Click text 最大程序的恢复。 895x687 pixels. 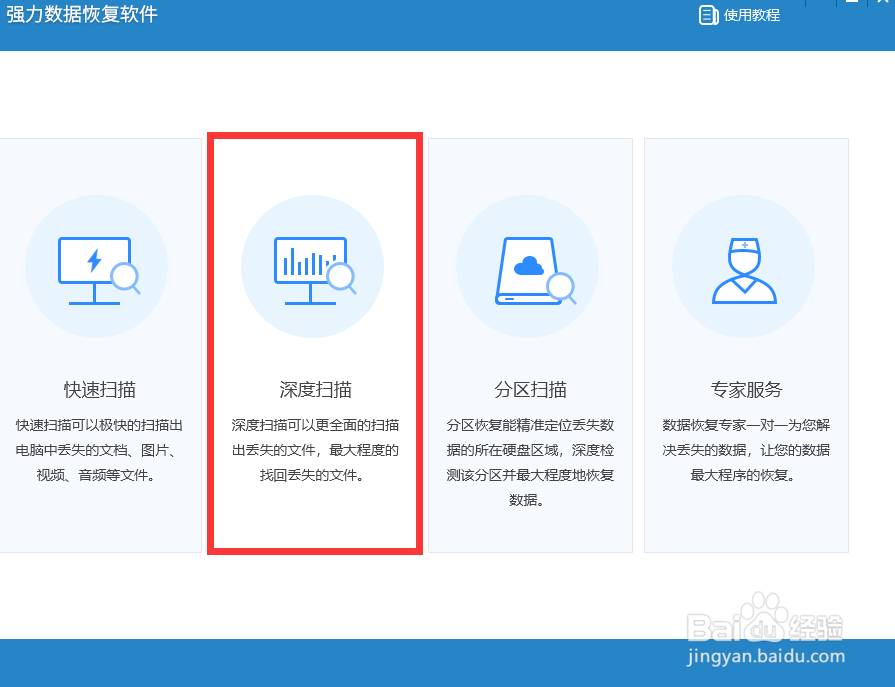(x=744, y=475)
